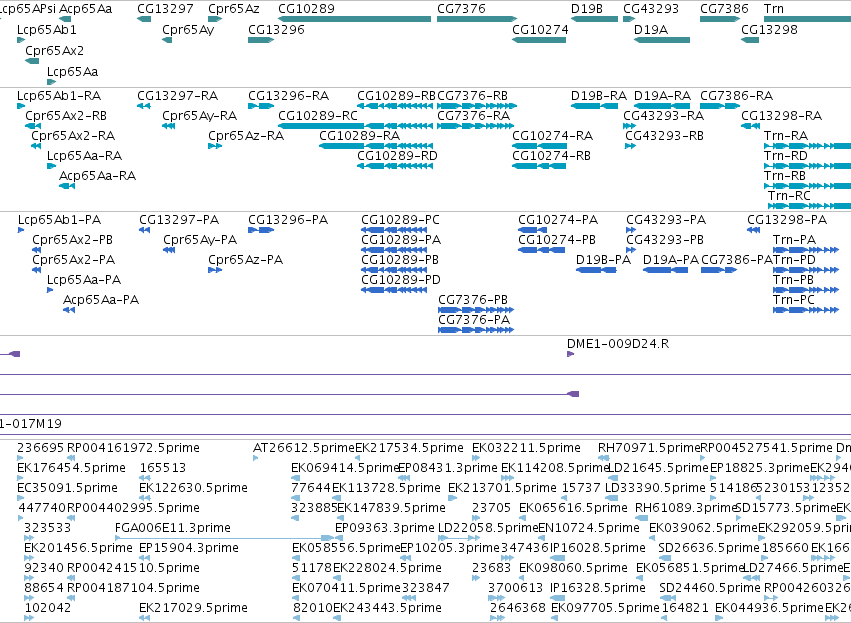This screenshot has width=851, height=623.
Task: Select the D19A gene label
Action: pyautogui.click(x=651, y=30)
